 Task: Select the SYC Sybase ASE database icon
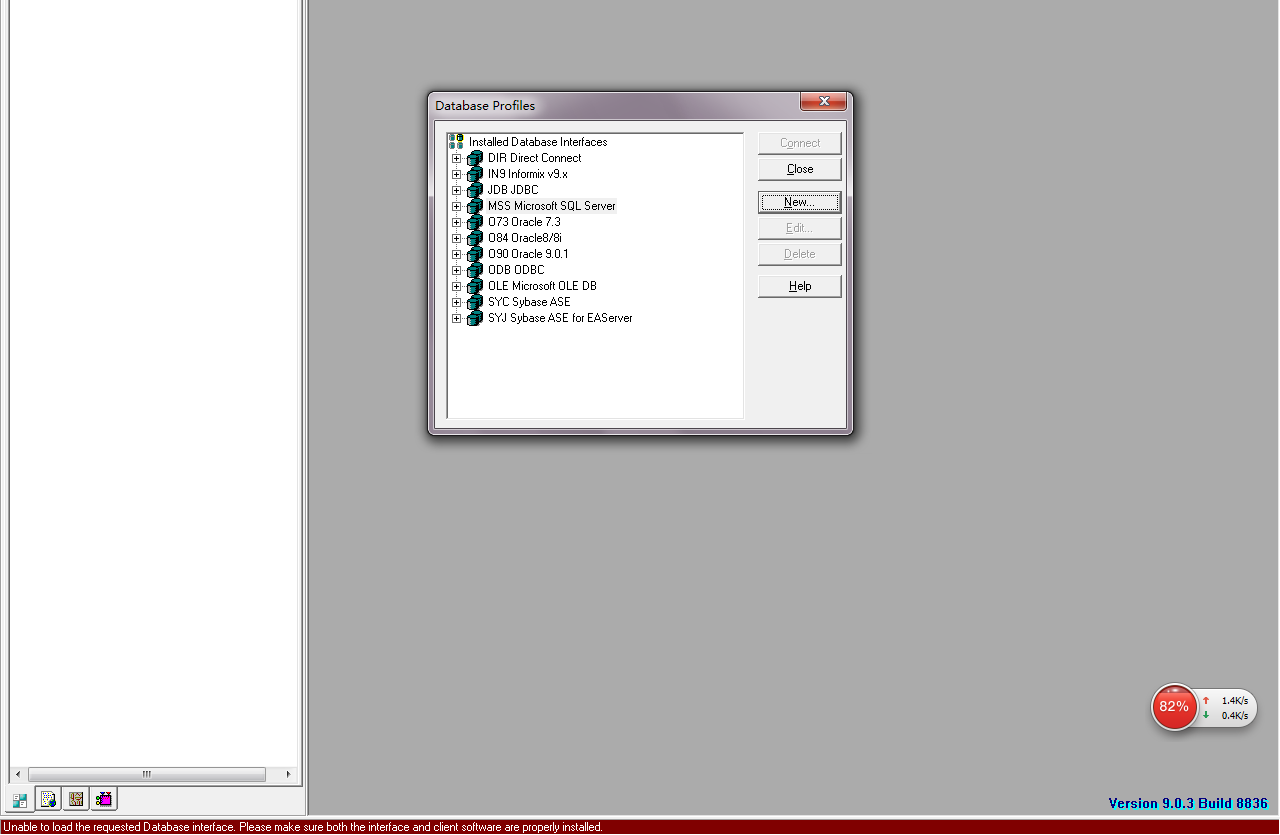tap(475, 302)
